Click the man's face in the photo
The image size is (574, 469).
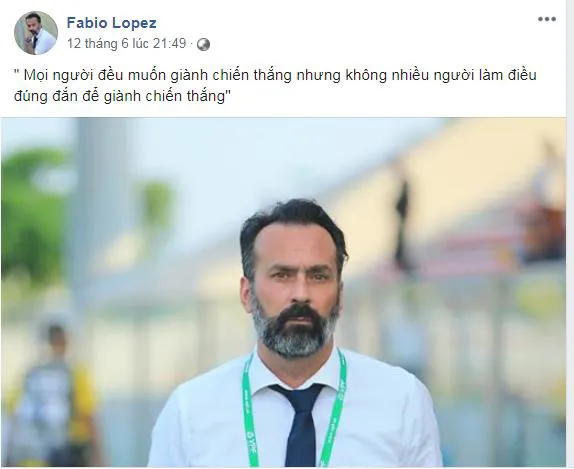(293, 289)
